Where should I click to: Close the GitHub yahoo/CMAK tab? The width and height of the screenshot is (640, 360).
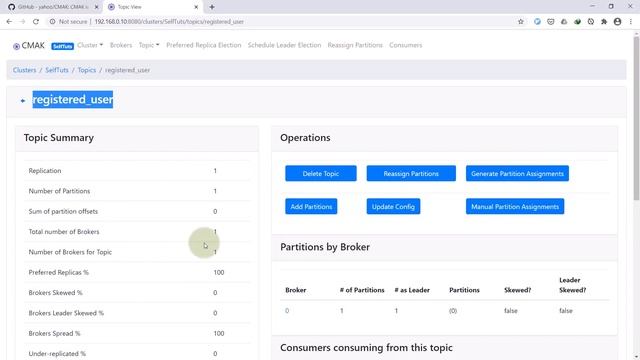point(96,7)
